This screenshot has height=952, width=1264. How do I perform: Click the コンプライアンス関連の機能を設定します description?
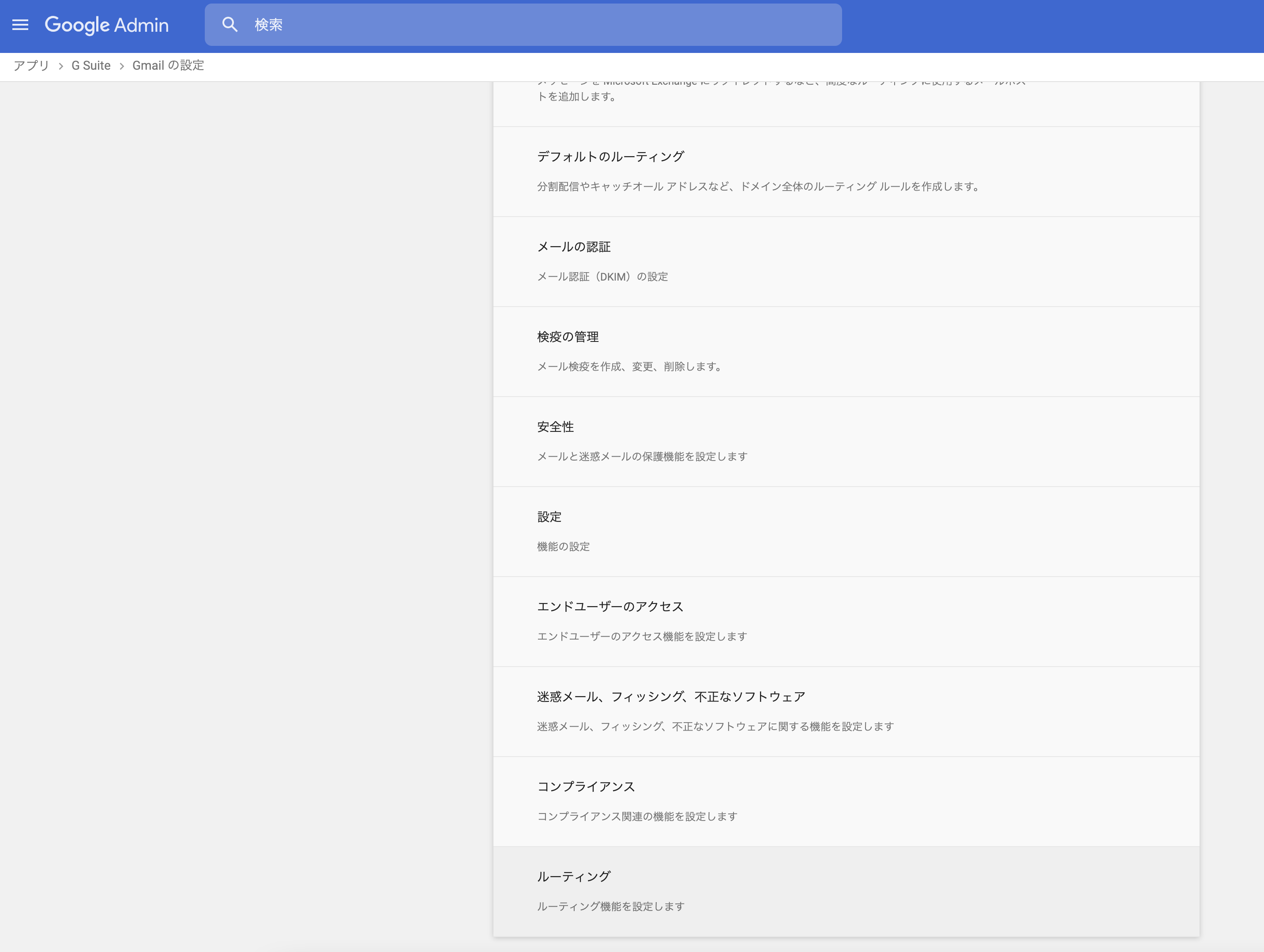pos(637,816)
